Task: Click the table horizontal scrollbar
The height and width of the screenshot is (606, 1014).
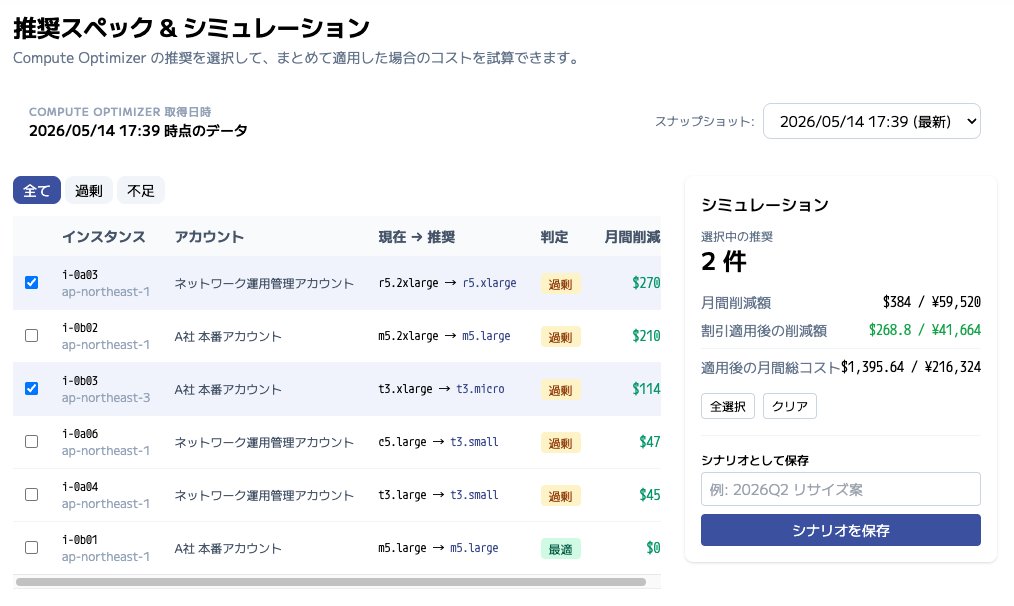Action: [330, 582]
